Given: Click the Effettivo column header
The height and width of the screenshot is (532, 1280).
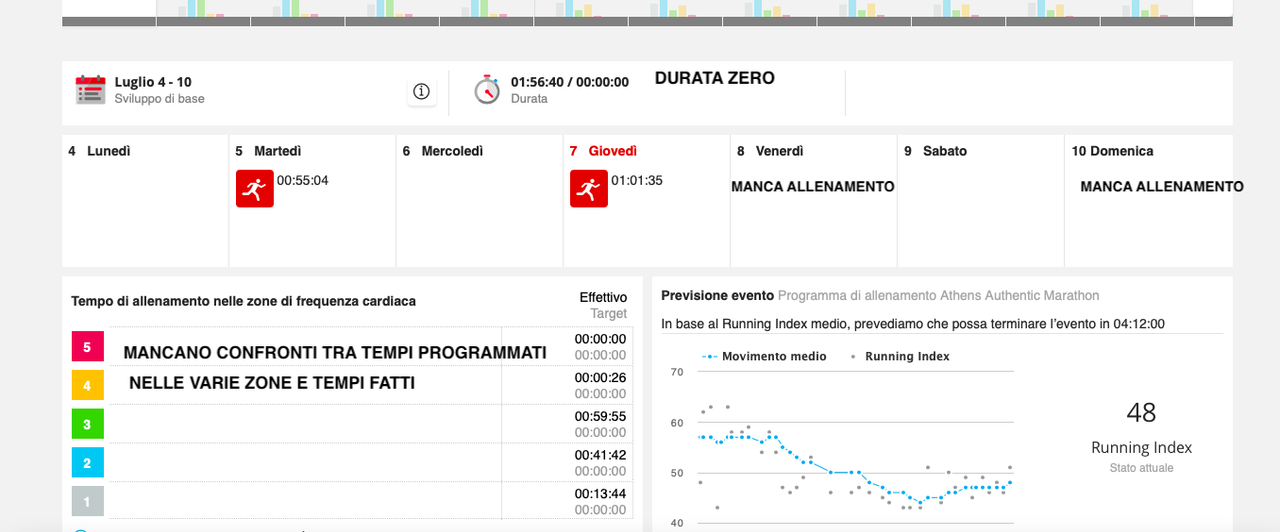Looking at the screenshot, I should (603, 297).
